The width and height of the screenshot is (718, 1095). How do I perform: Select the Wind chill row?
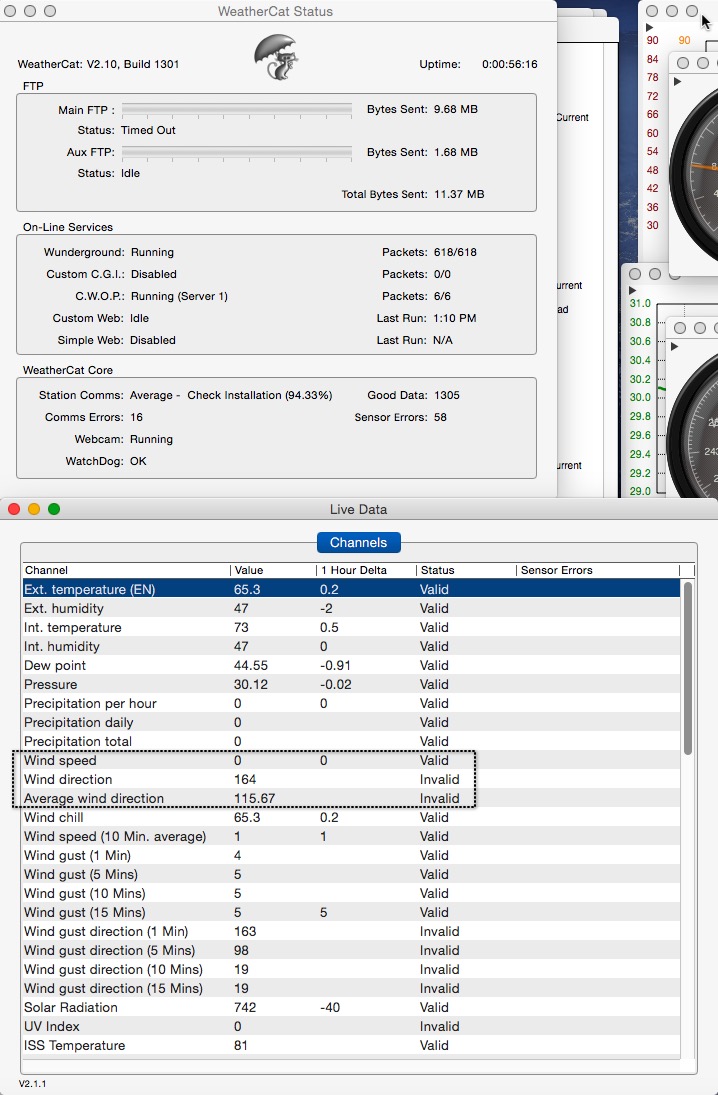pos(351,817)
